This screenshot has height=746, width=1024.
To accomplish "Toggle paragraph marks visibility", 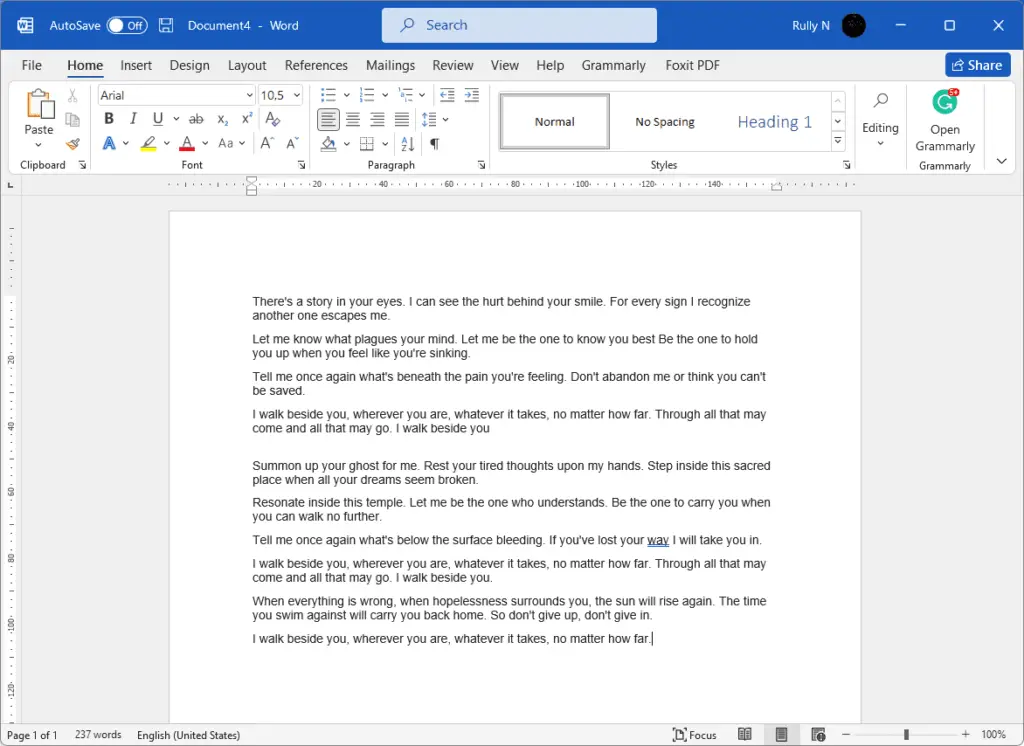I will [437, 143].
